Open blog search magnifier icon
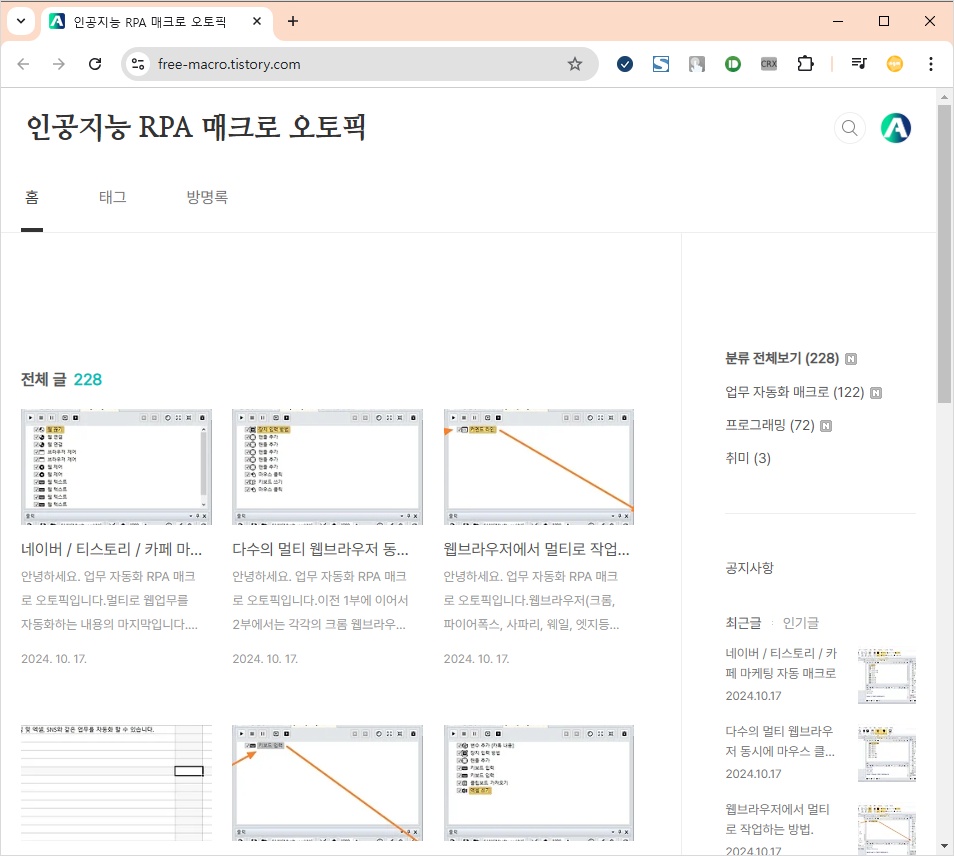Viewport: 954px width, 856px height. [x=849, y=128]
